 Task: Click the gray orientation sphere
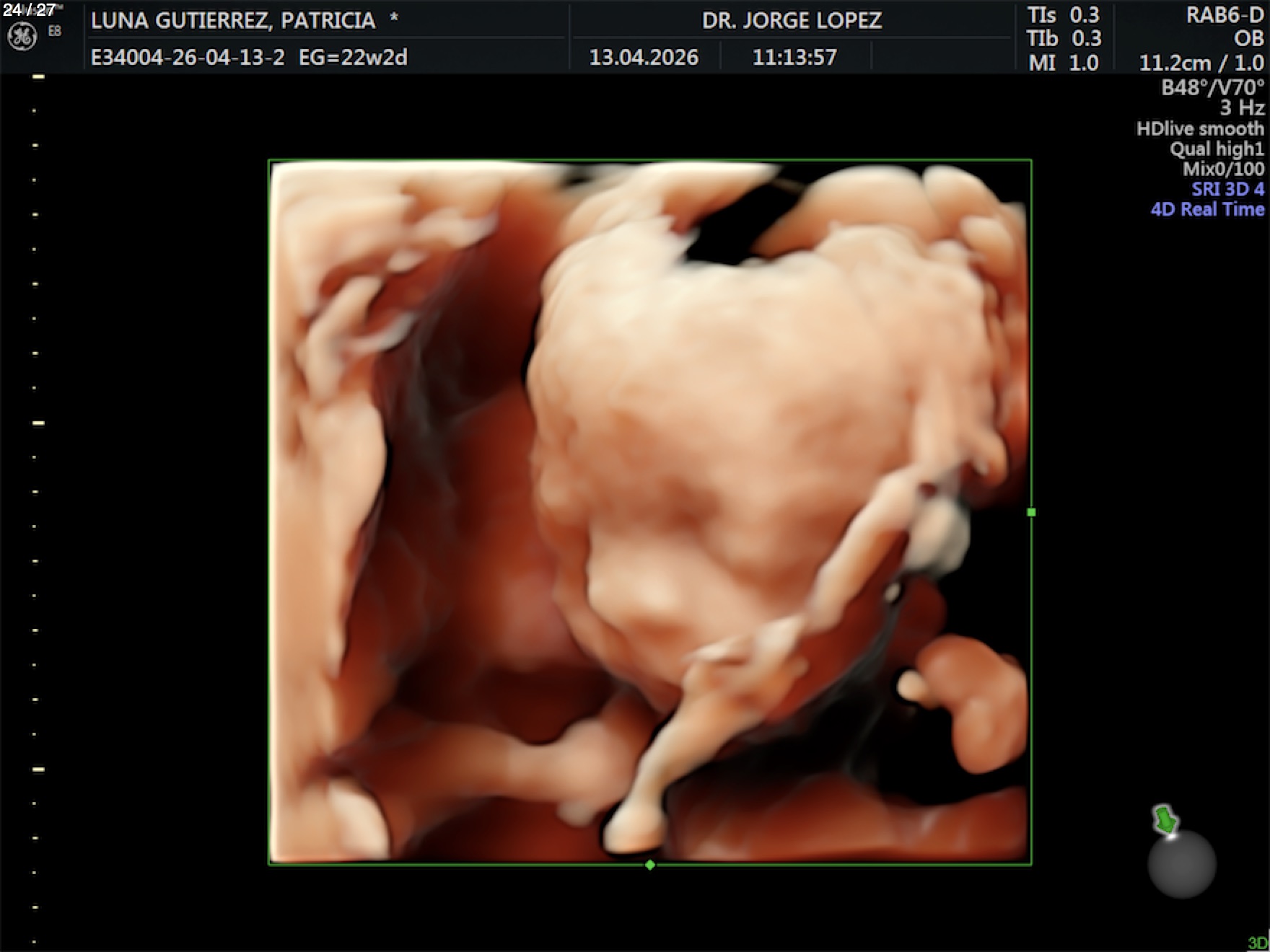pos(1182,864)
